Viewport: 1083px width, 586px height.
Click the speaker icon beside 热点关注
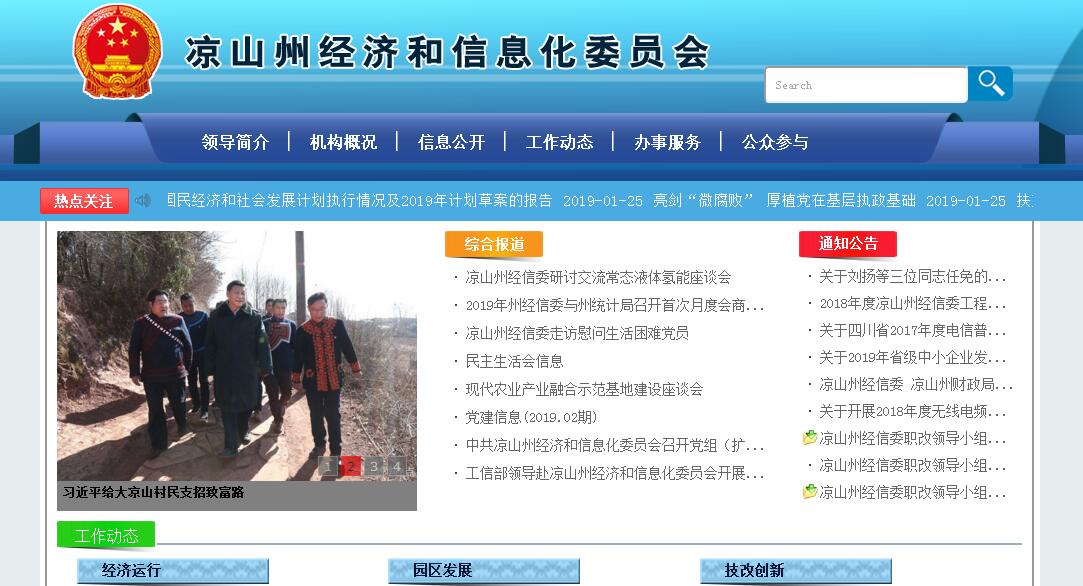pyautogui.click(x=143, y=201)
